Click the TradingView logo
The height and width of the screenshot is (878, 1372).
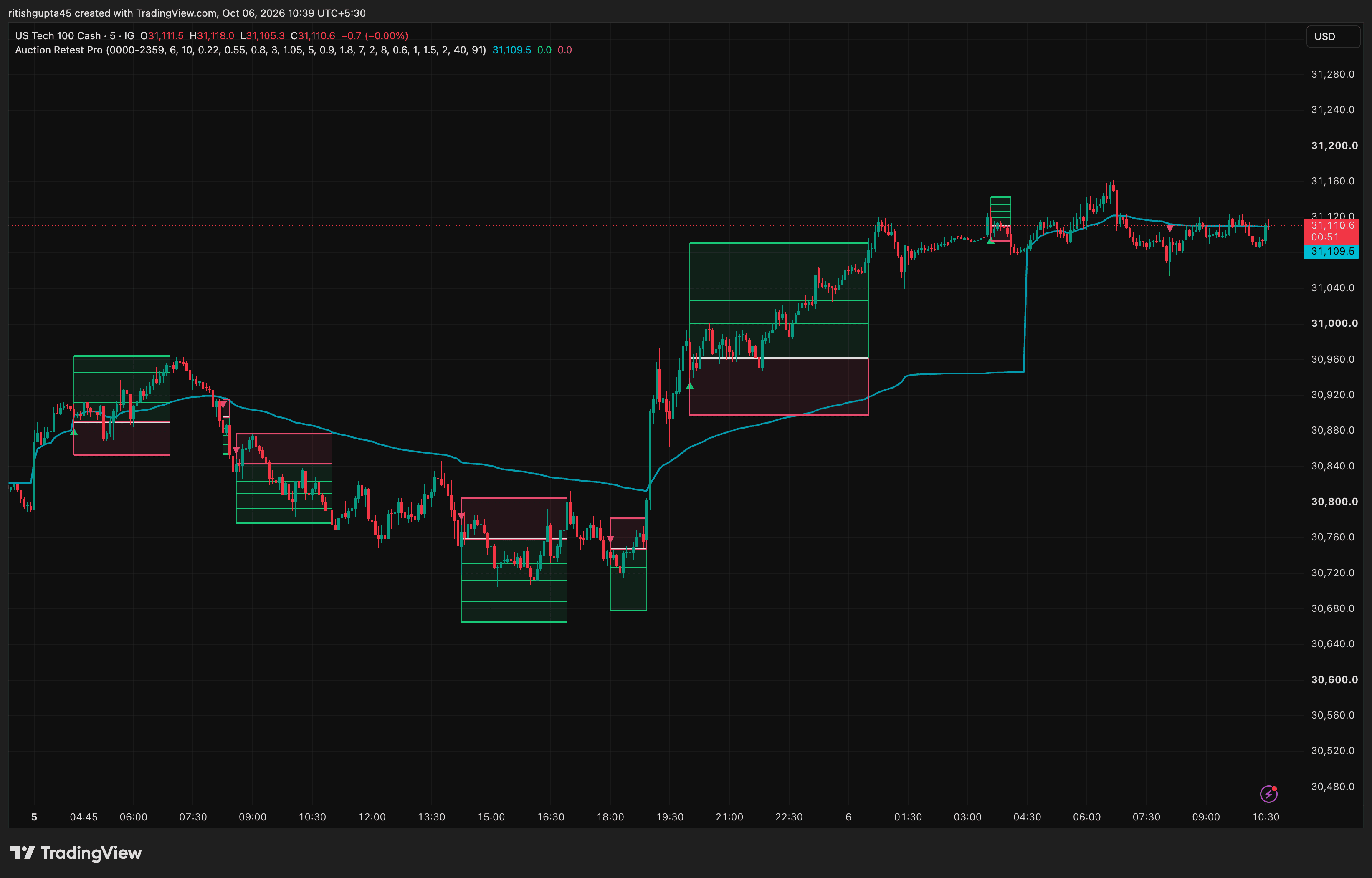pyautogui.click(x=76, y=853)
